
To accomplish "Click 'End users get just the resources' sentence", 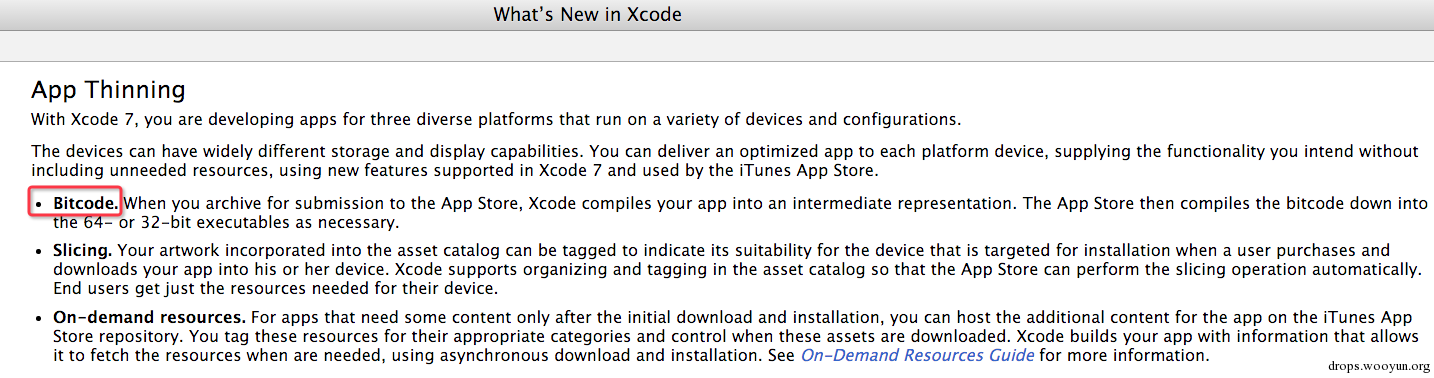I will pyautogui.click(x=275, y=289).
